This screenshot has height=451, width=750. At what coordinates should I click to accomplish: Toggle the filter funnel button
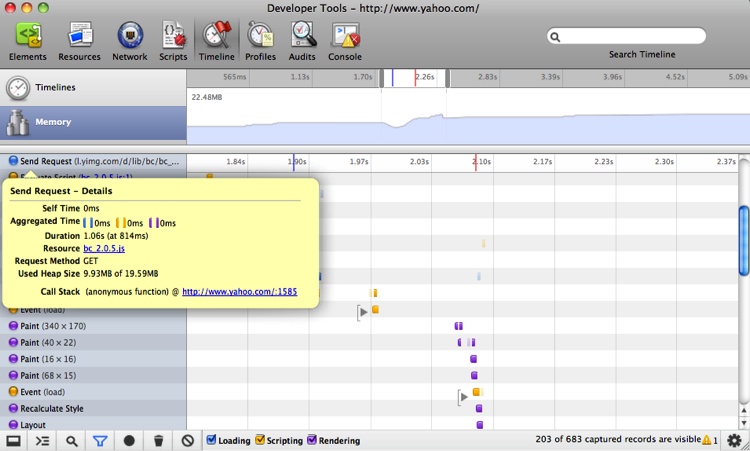[x=100, y=440]
